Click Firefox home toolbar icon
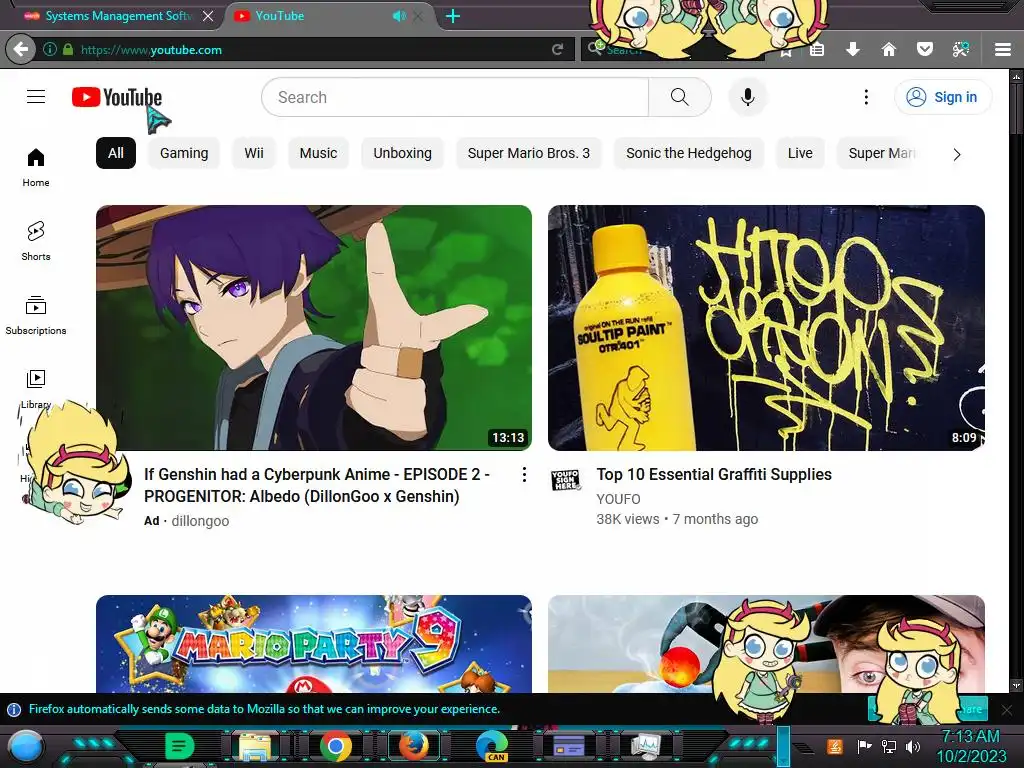This screenshot has height=768, width=1024. (x=889, y=49)
